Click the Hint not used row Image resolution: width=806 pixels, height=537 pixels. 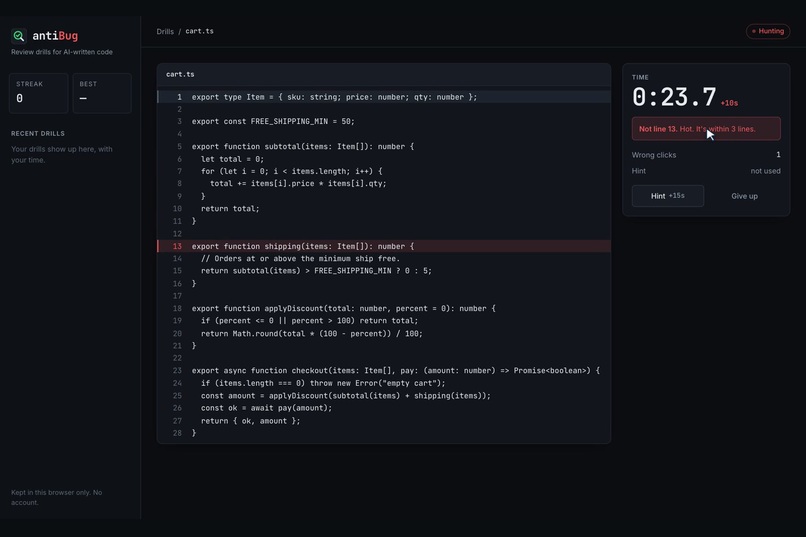706,171
